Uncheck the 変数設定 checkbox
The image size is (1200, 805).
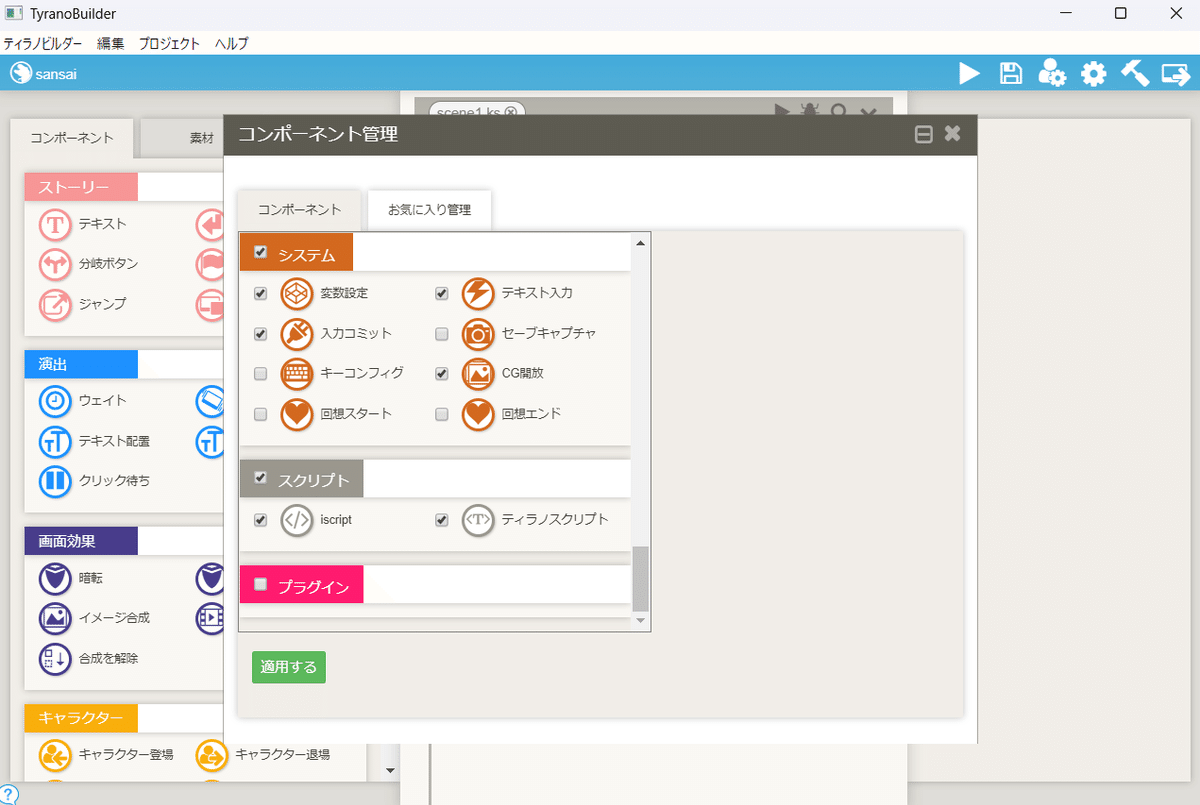(261, 294)
